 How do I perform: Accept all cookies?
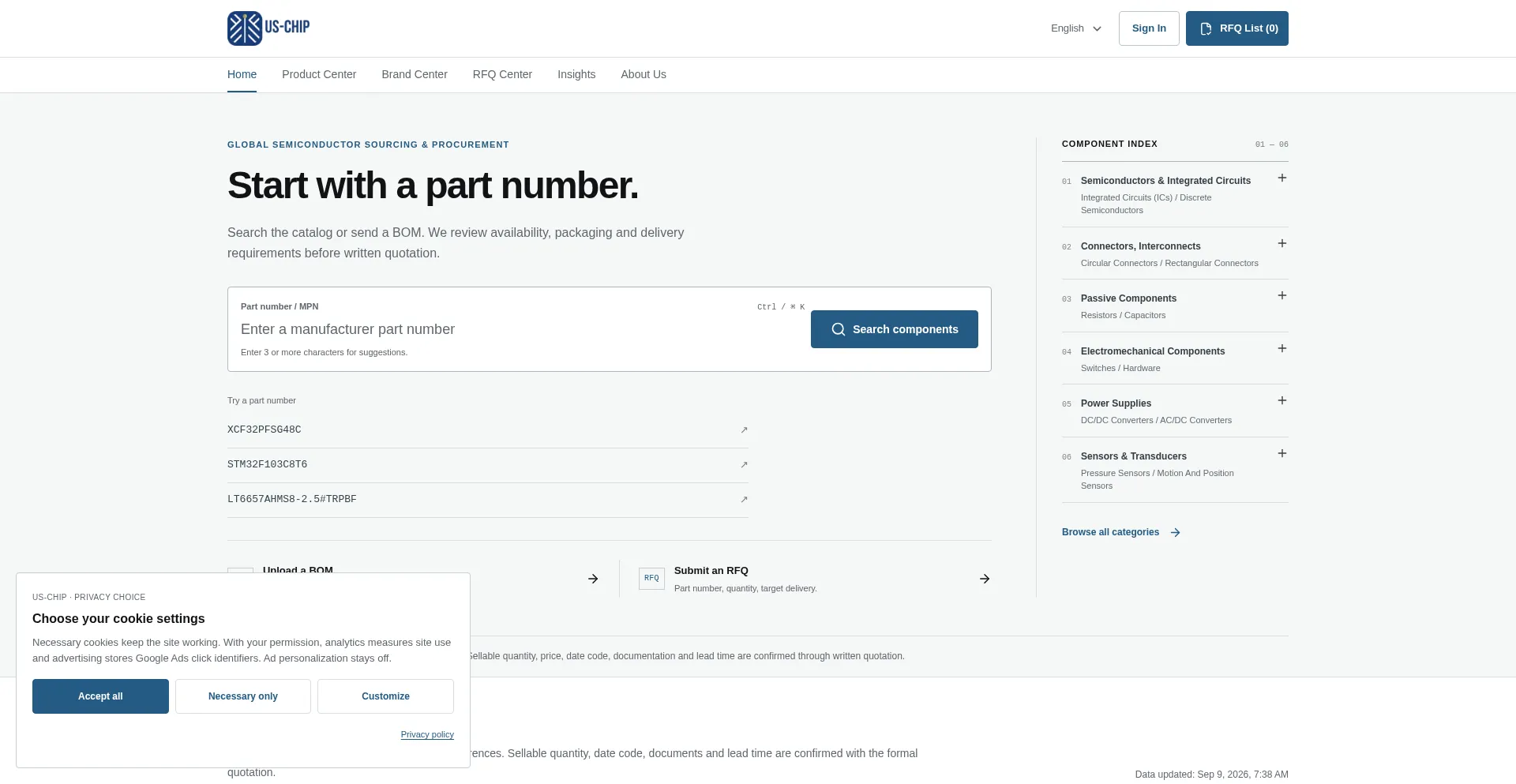(100, 696)
